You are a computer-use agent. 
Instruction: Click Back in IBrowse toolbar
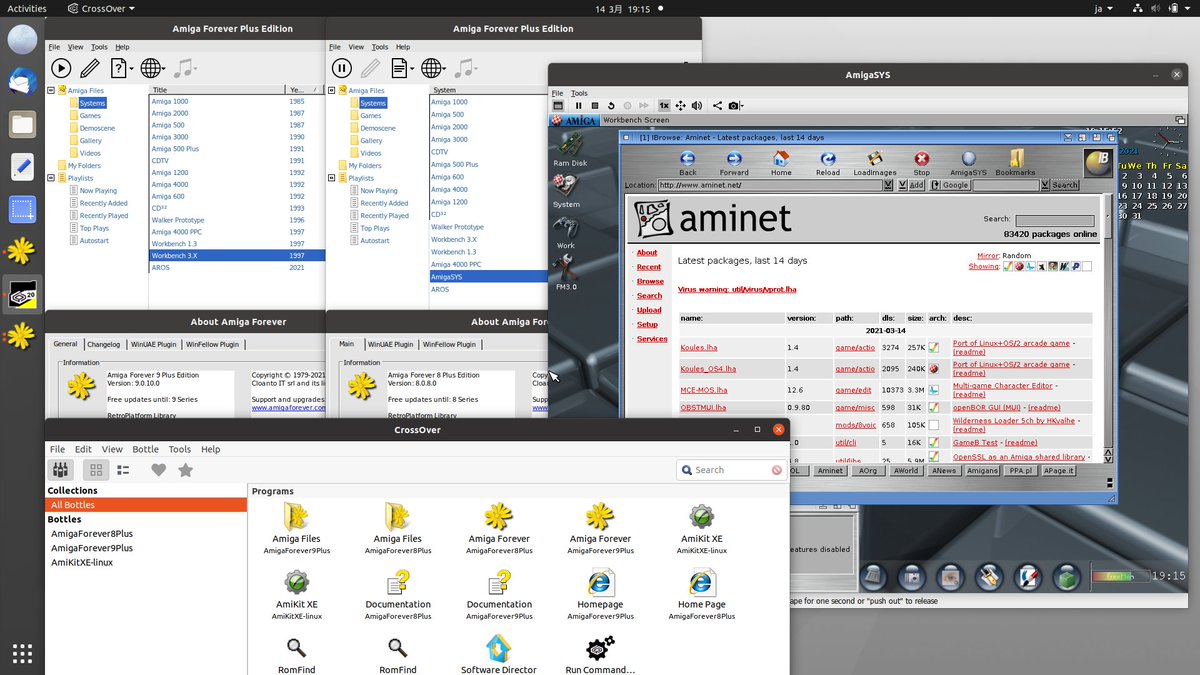688,163
